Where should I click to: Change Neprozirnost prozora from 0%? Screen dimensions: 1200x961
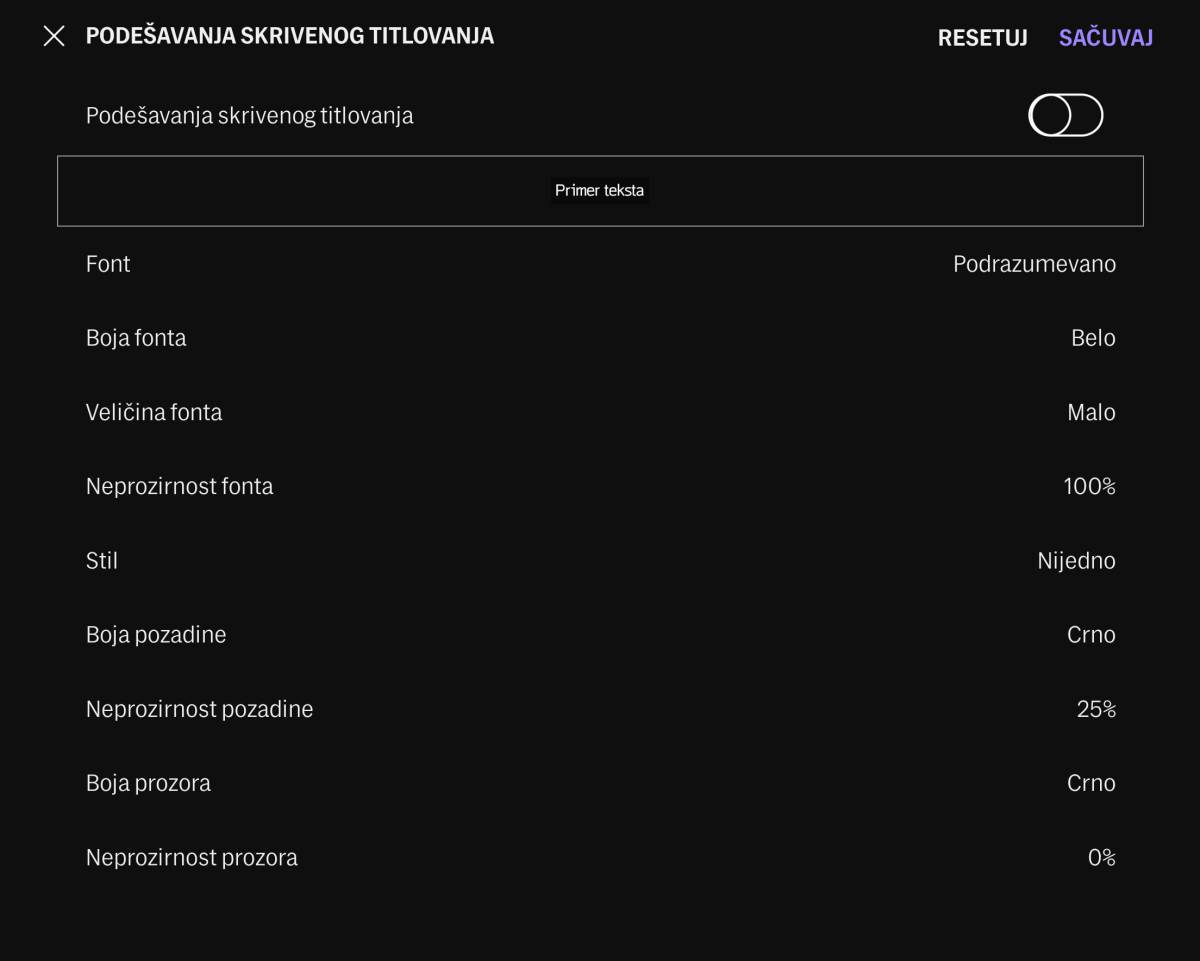[600, 857]
